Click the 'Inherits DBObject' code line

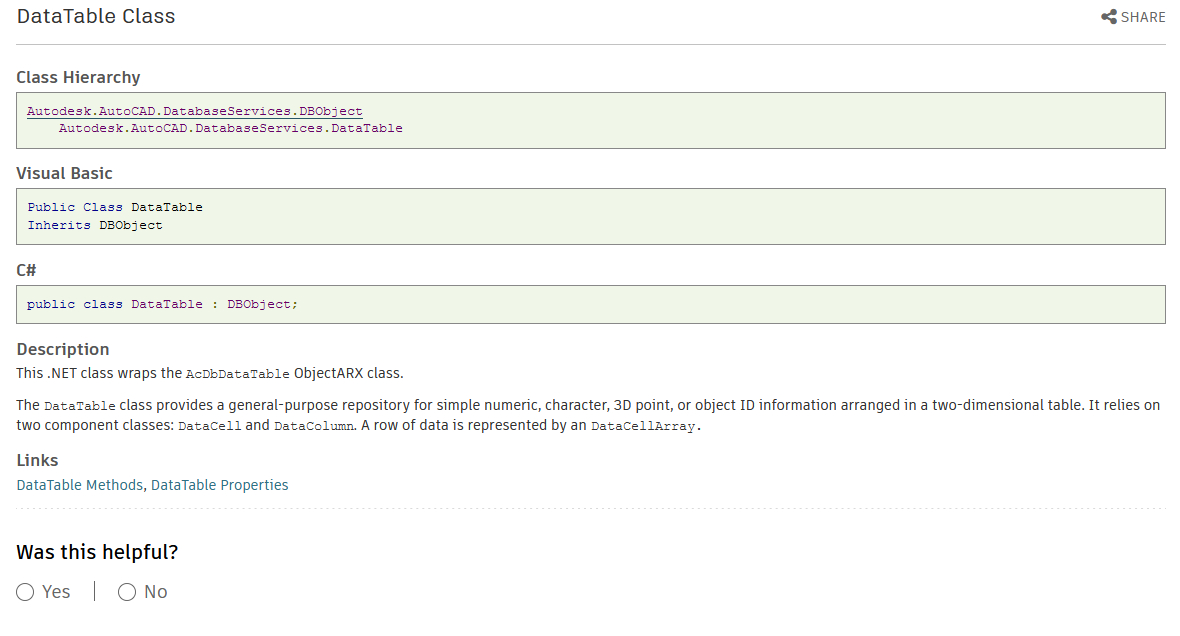pyautogui.click(x=95, y=225)
